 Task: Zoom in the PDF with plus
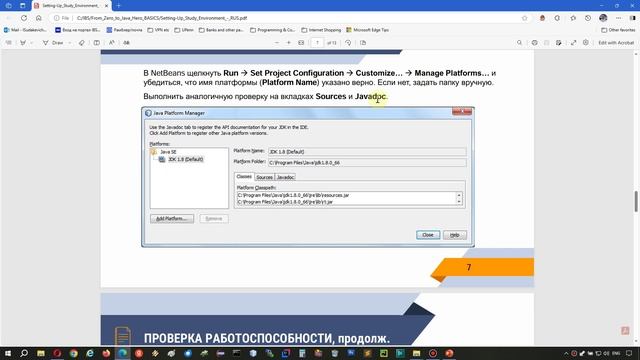289,42
